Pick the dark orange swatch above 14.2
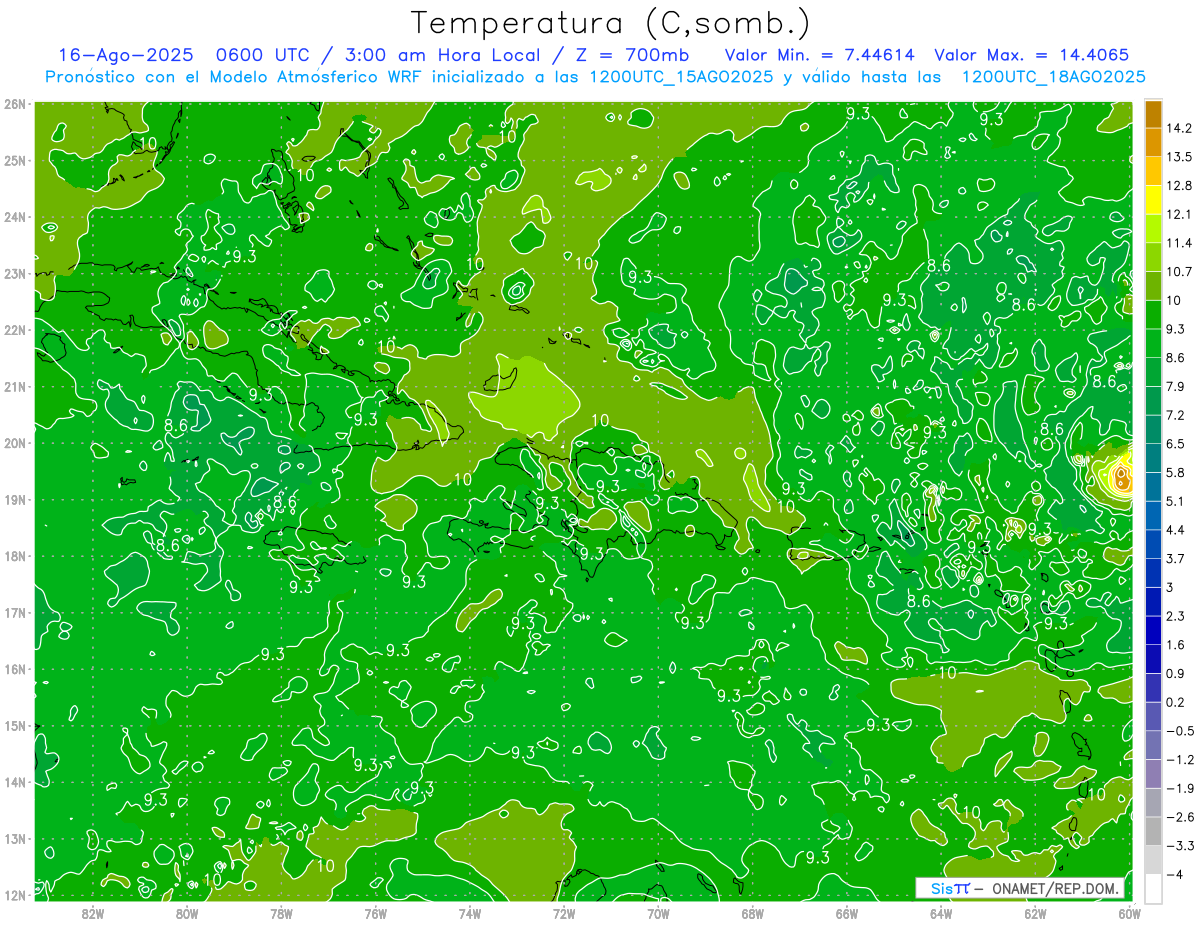Screen dimensions: 1200x927 coord(1153,114)
